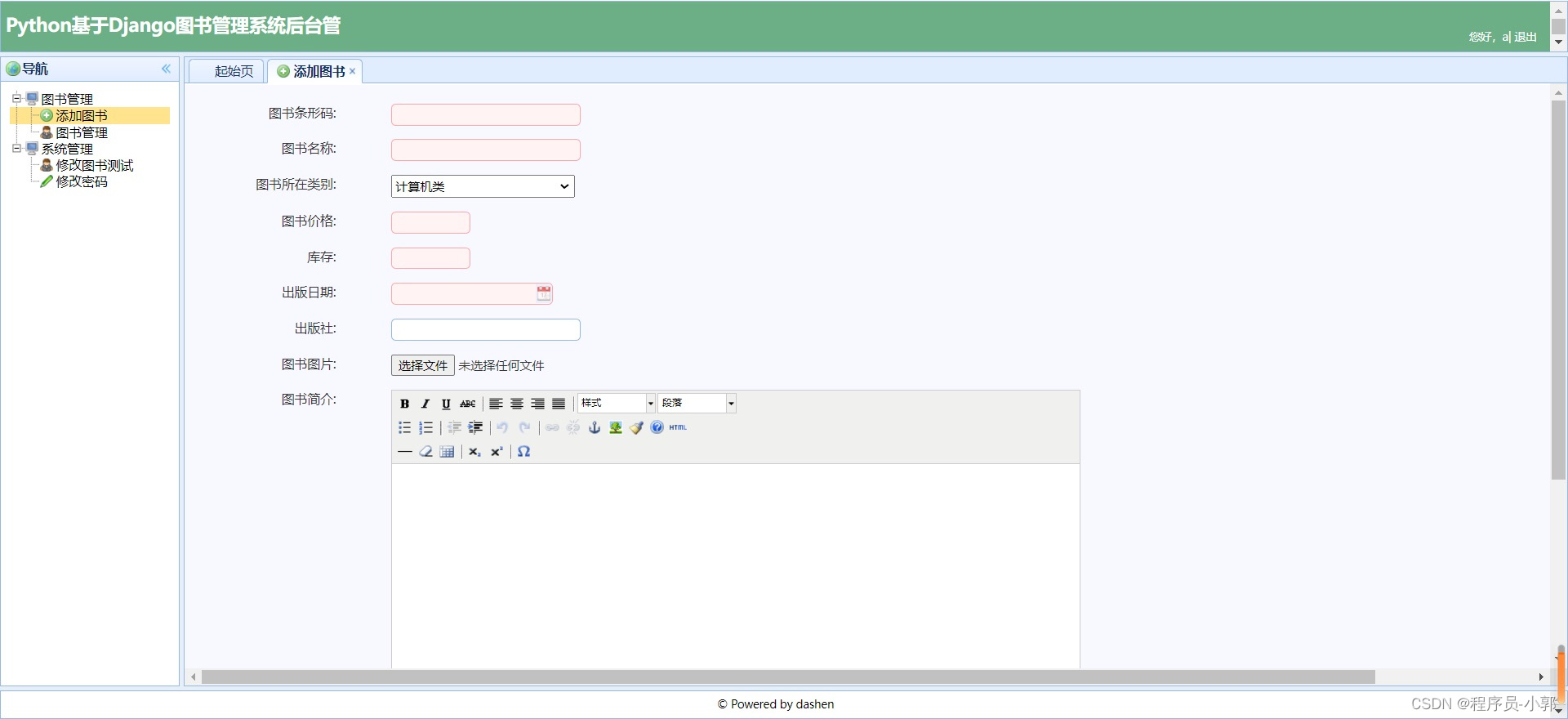
Task: Apply superscript formatting
Action: (496, 452)
